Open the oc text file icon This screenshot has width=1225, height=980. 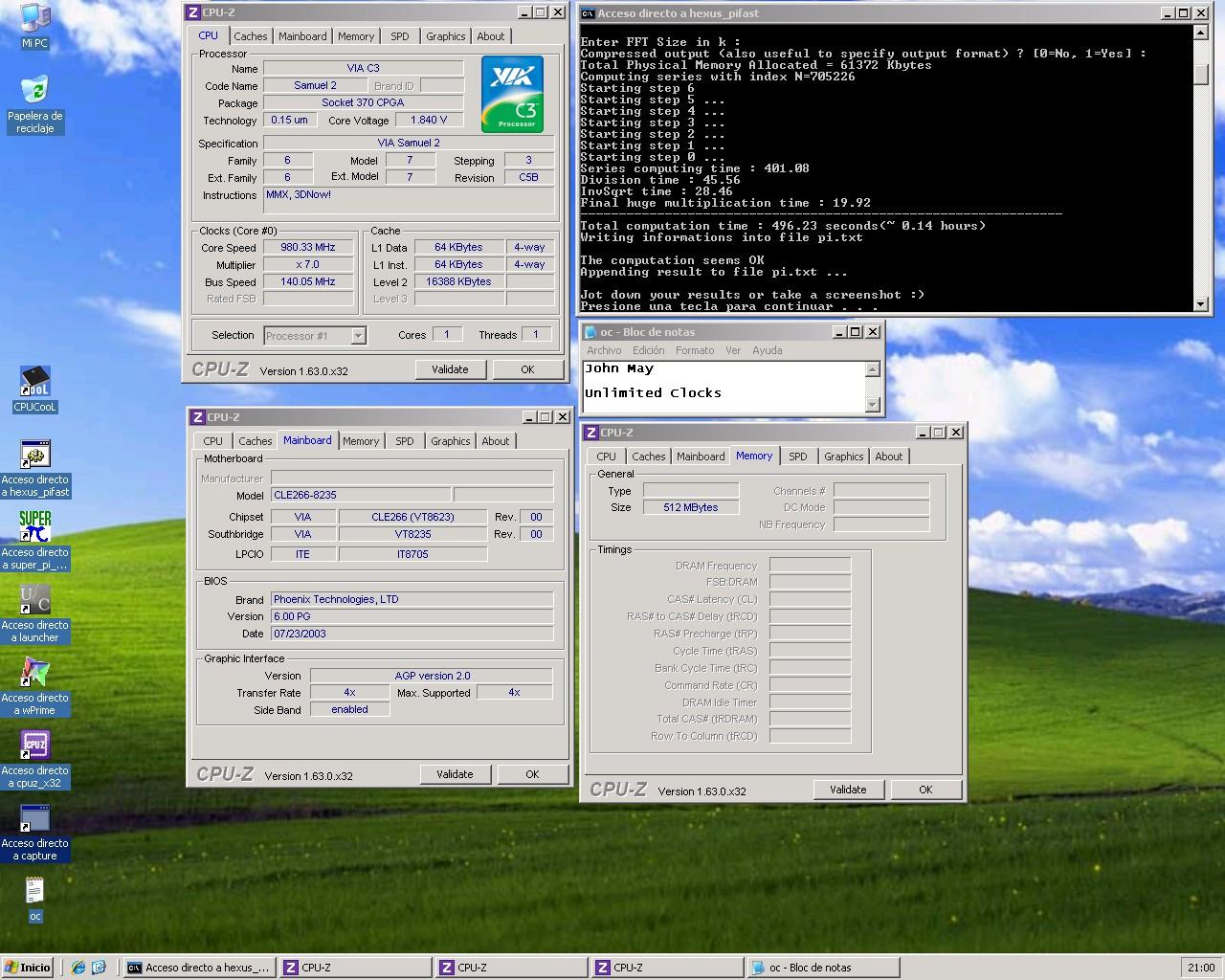tap(35, 900)
